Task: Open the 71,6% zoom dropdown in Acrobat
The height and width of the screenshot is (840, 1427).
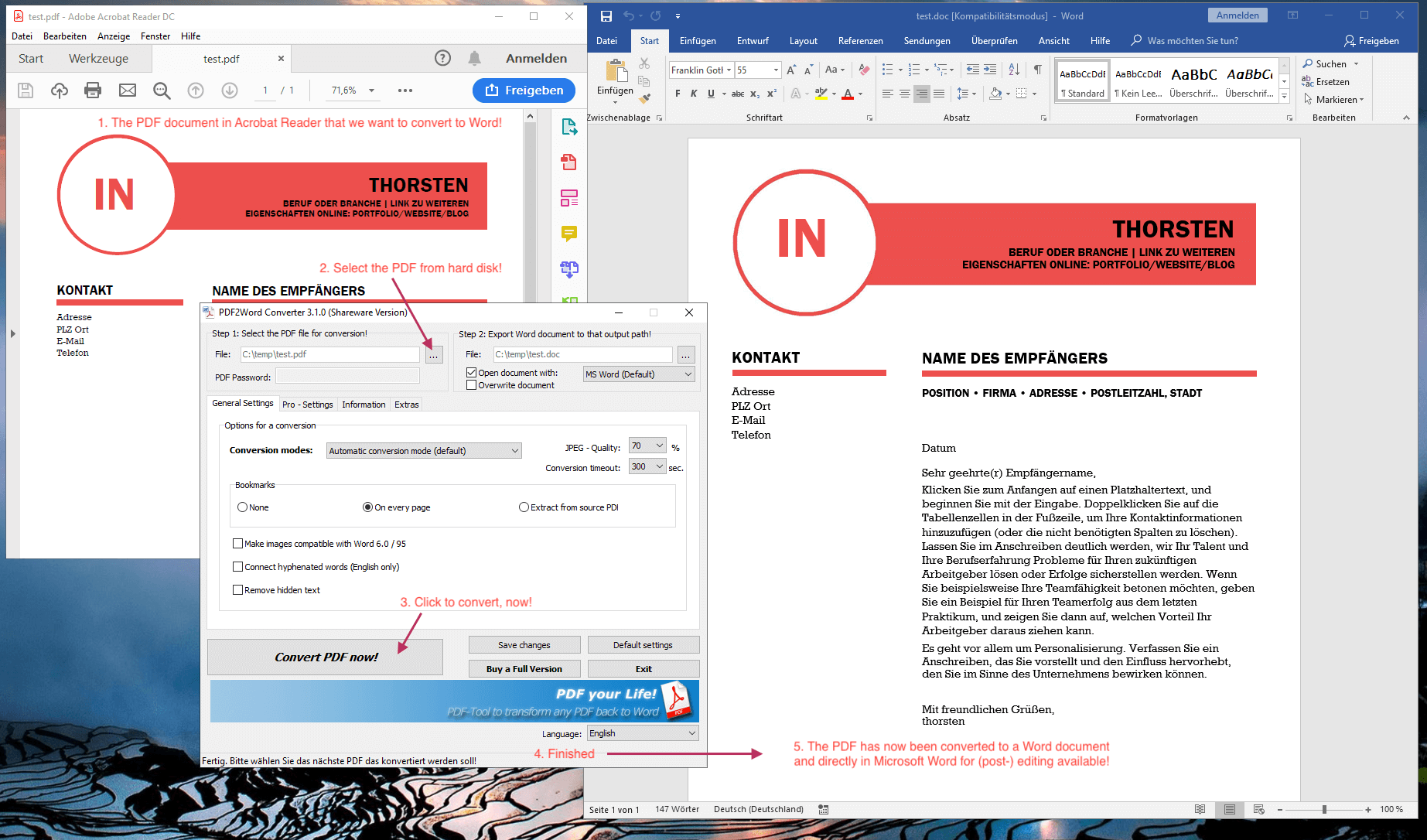Action: click(x=372, y=90)
